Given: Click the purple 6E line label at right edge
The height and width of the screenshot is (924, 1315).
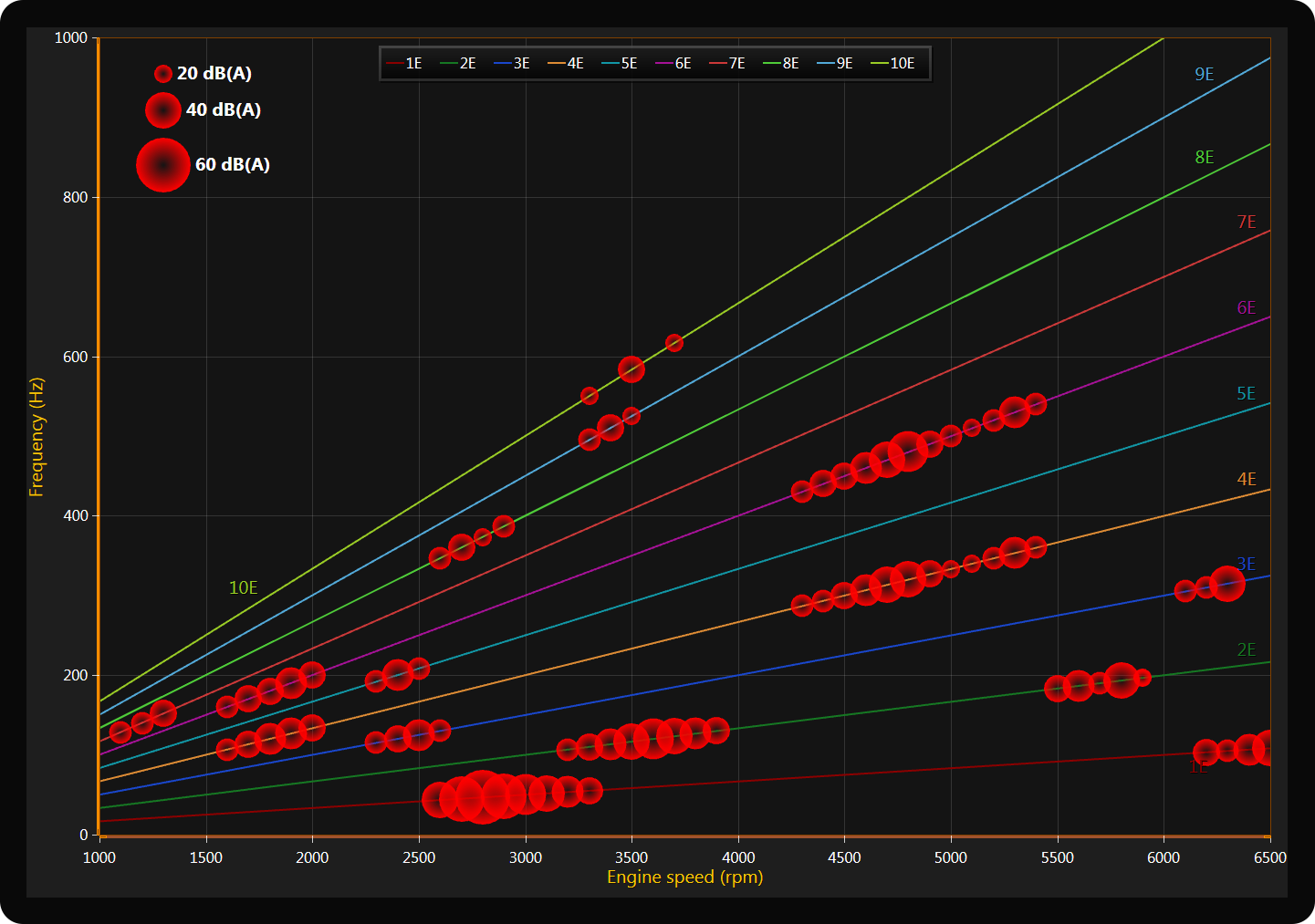Looking at the screenshot, I should pos(1246,308).
